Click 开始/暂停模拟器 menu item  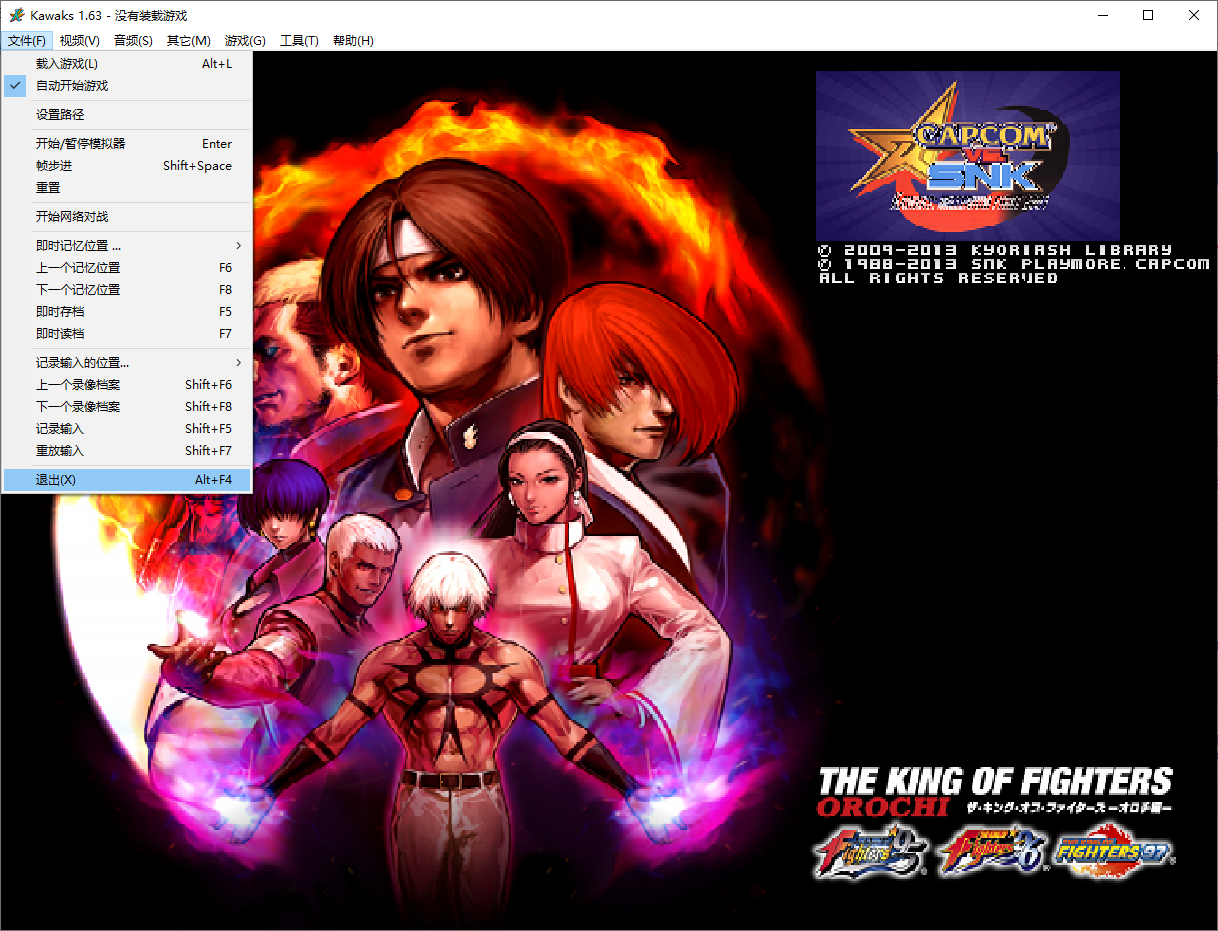point(80,144)
